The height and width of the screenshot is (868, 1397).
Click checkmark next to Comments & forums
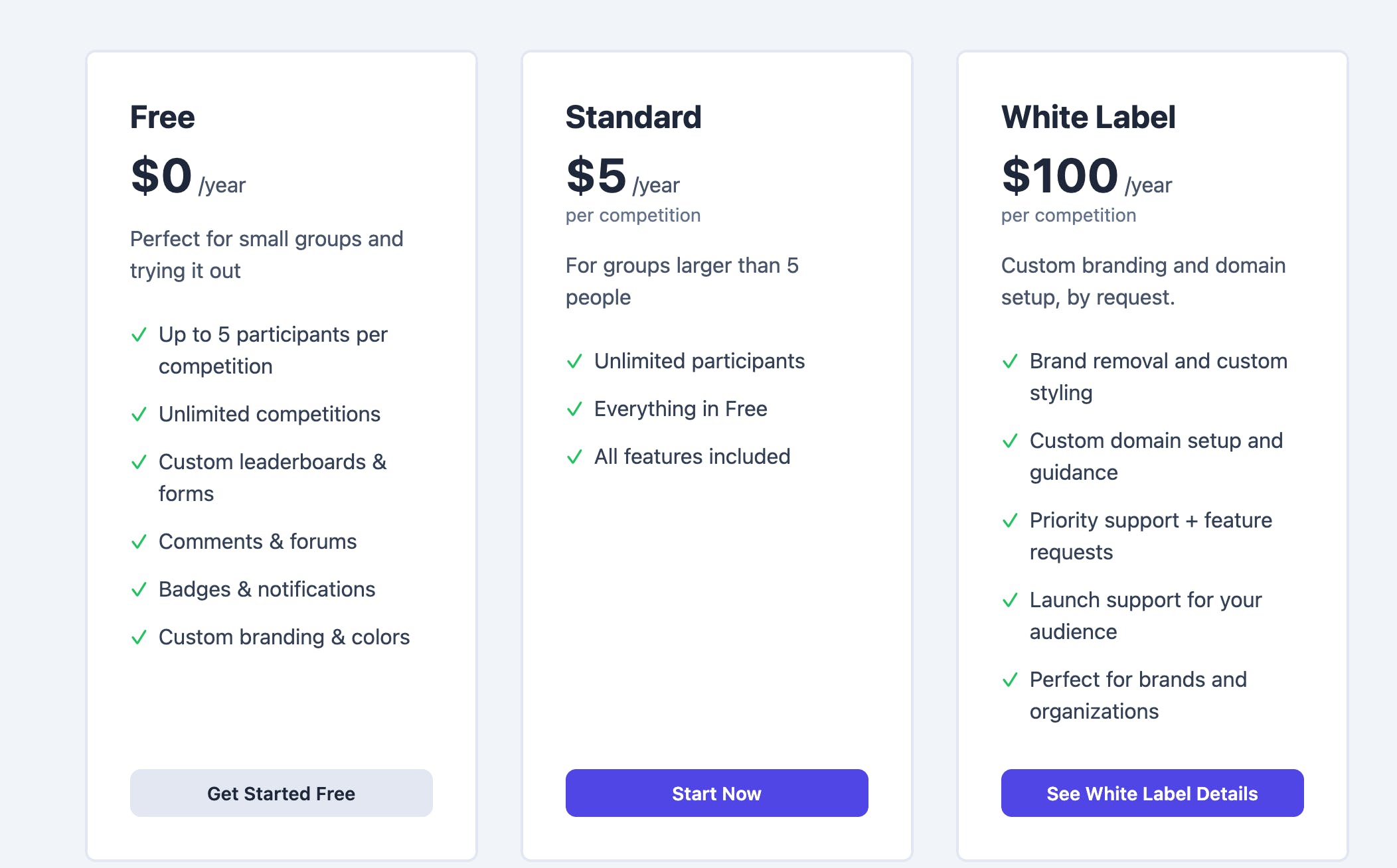coord(139,542)
